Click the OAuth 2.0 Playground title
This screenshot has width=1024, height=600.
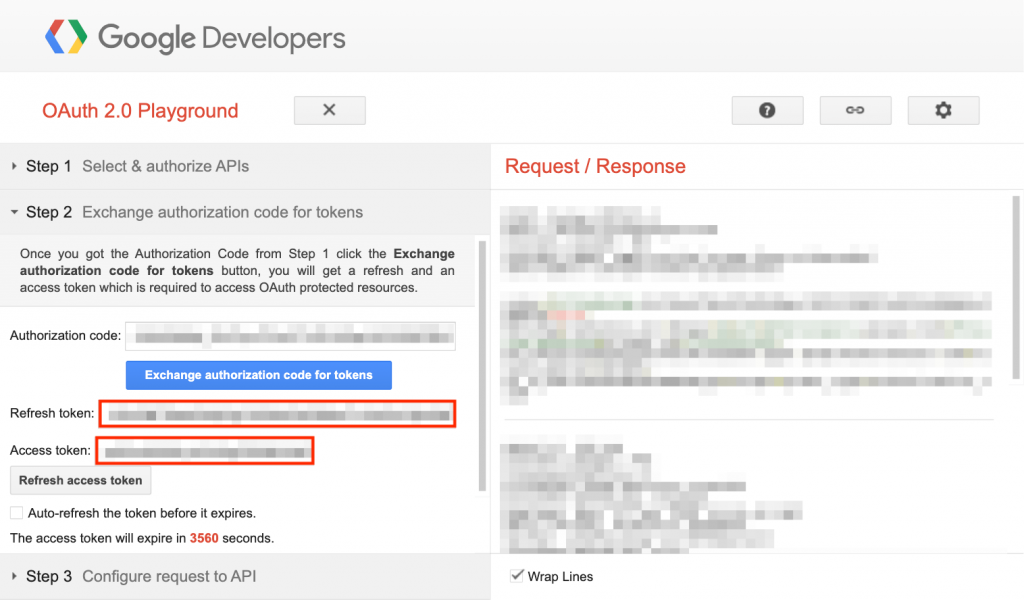(x=140, y=110)
